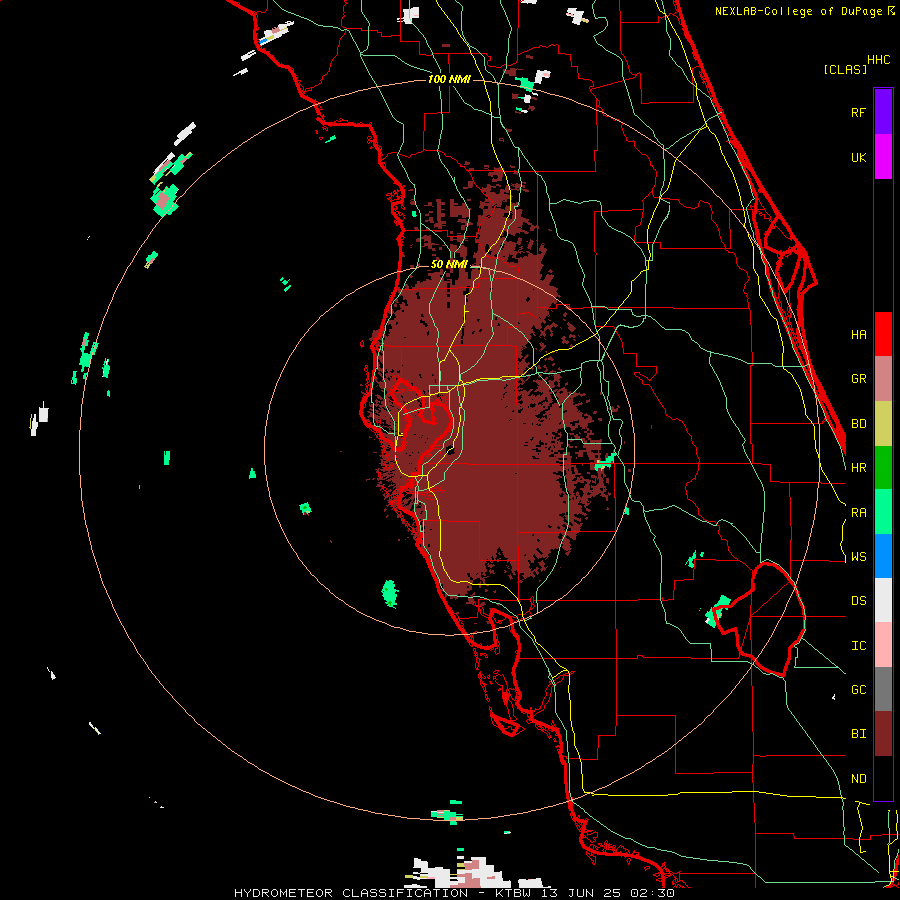The height and width of the screenshot is (900, 900).
Task: Click the UK magenta legend color swatch
Action: coord(883,157)
